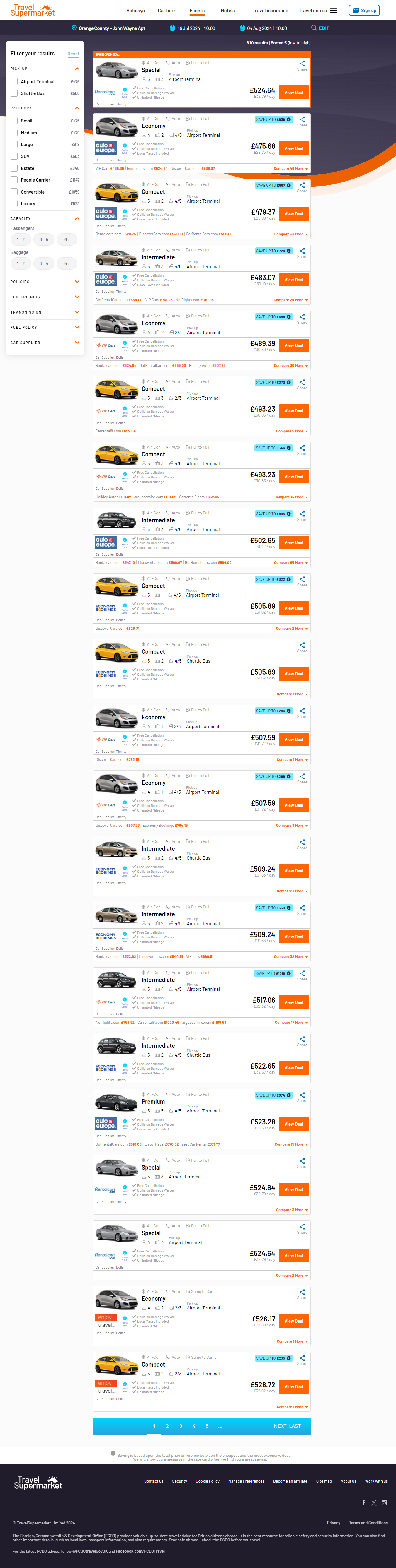Click the Reset filters link
Image resolution: width=396 pixels, height=1568 pixels.
[x=73, y=54]
